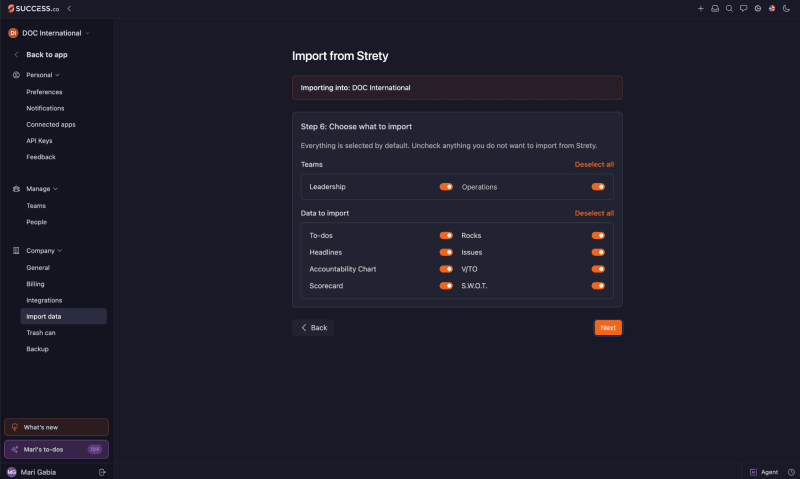The height and width of the screenshot is (479, 800).
Task: Click the Importing into: DOC International banner
Action: [x=457, y=88]
